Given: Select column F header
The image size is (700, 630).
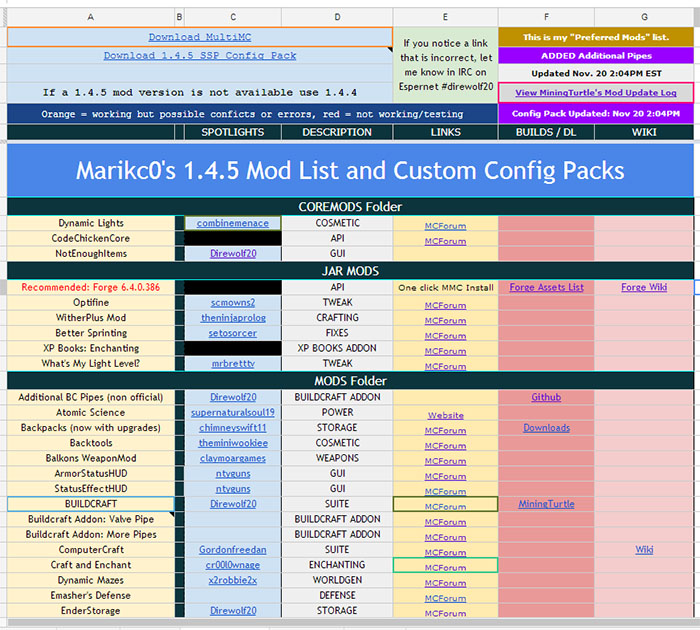Looking at the screenshot, I should click(x=546, y=17).
